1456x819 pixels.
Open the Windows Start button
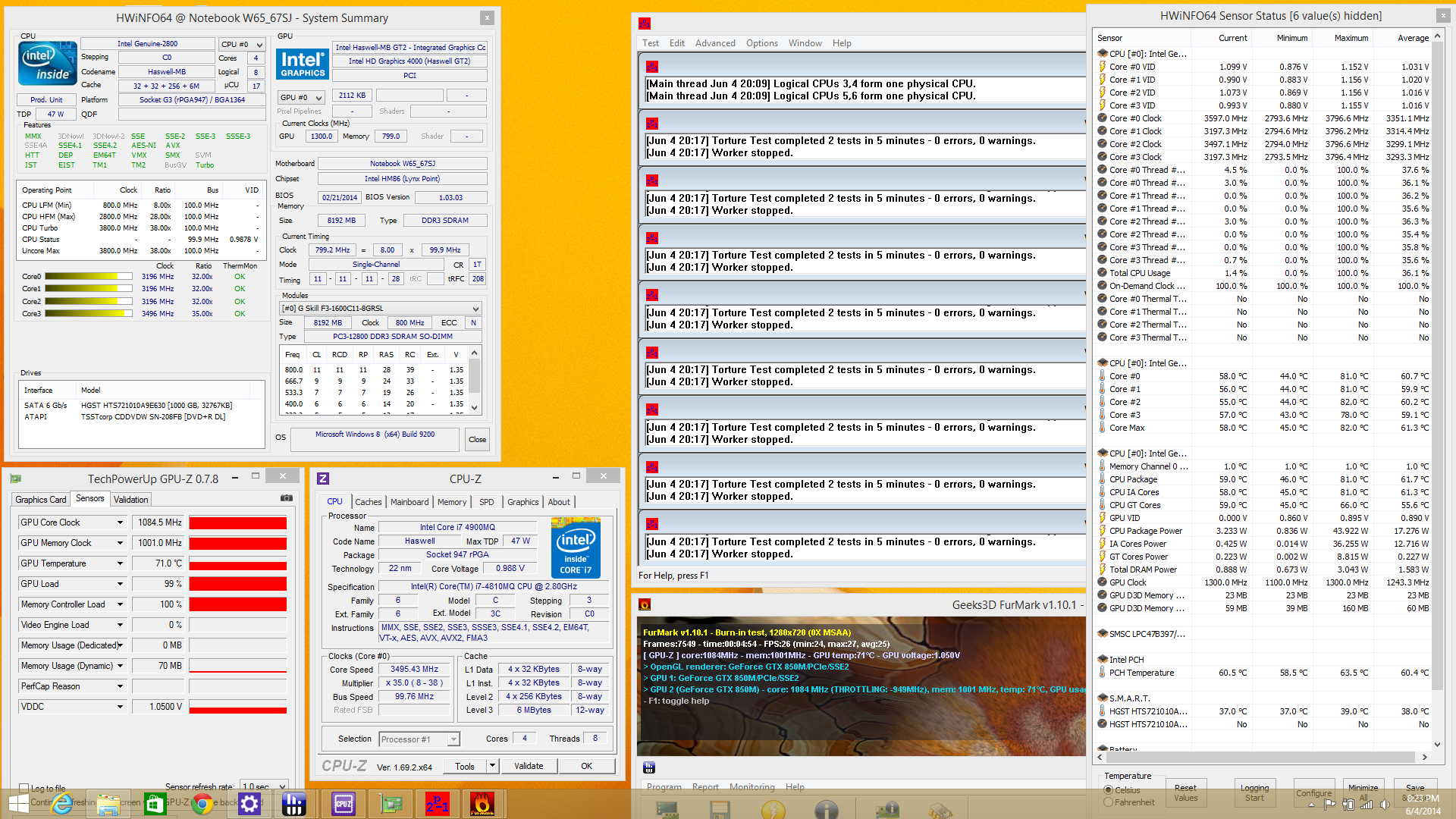pyautogui.click(x=17, y=803)
